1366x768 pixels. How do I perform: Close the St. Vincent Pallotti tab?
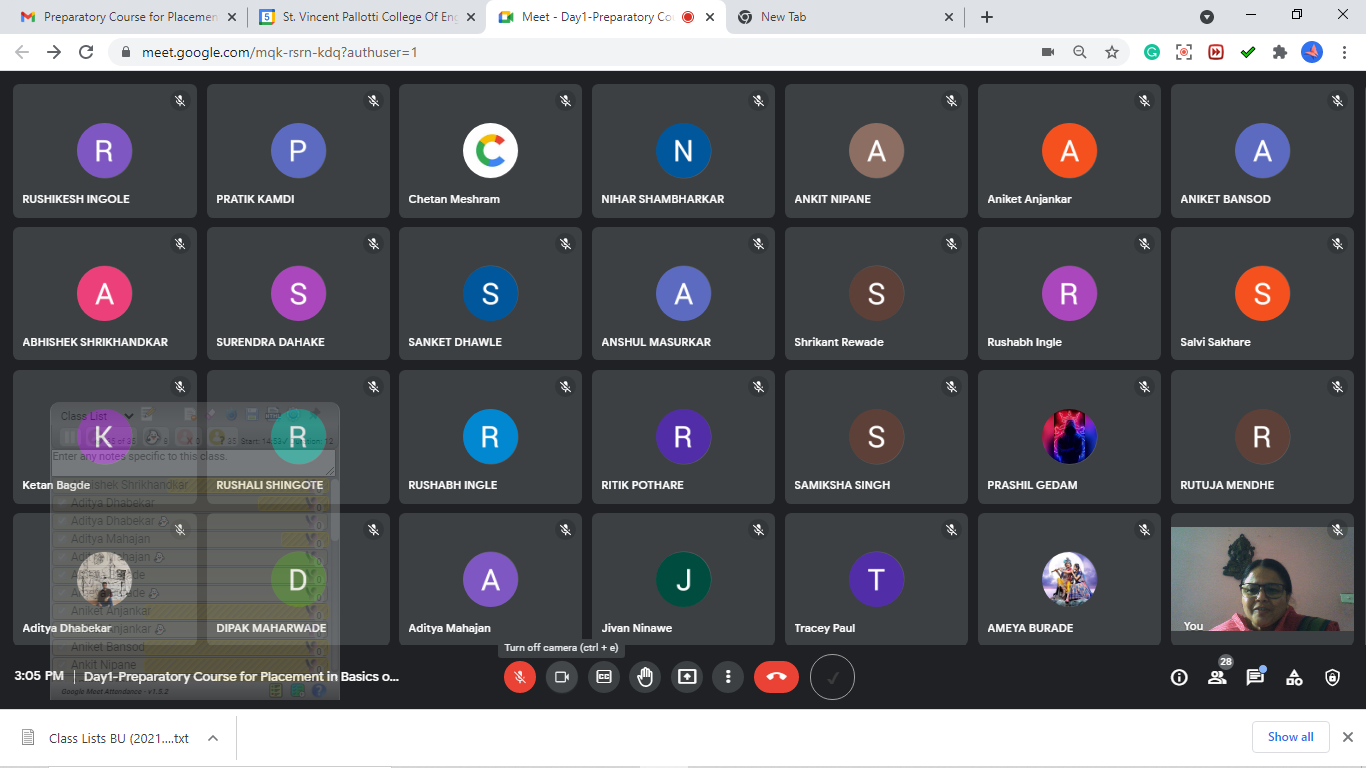pos(470,17)
